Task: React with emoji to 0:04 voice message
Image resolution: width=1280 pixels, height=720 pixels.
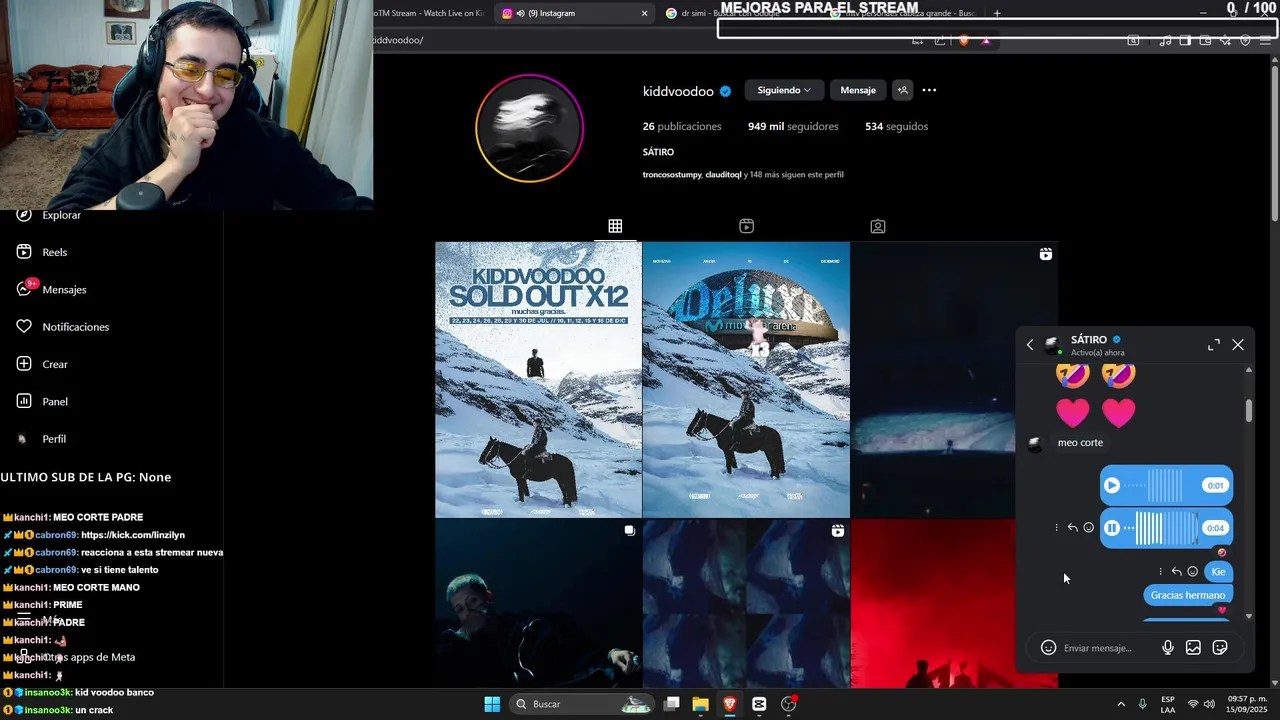Action: (x=1089, y=527)
